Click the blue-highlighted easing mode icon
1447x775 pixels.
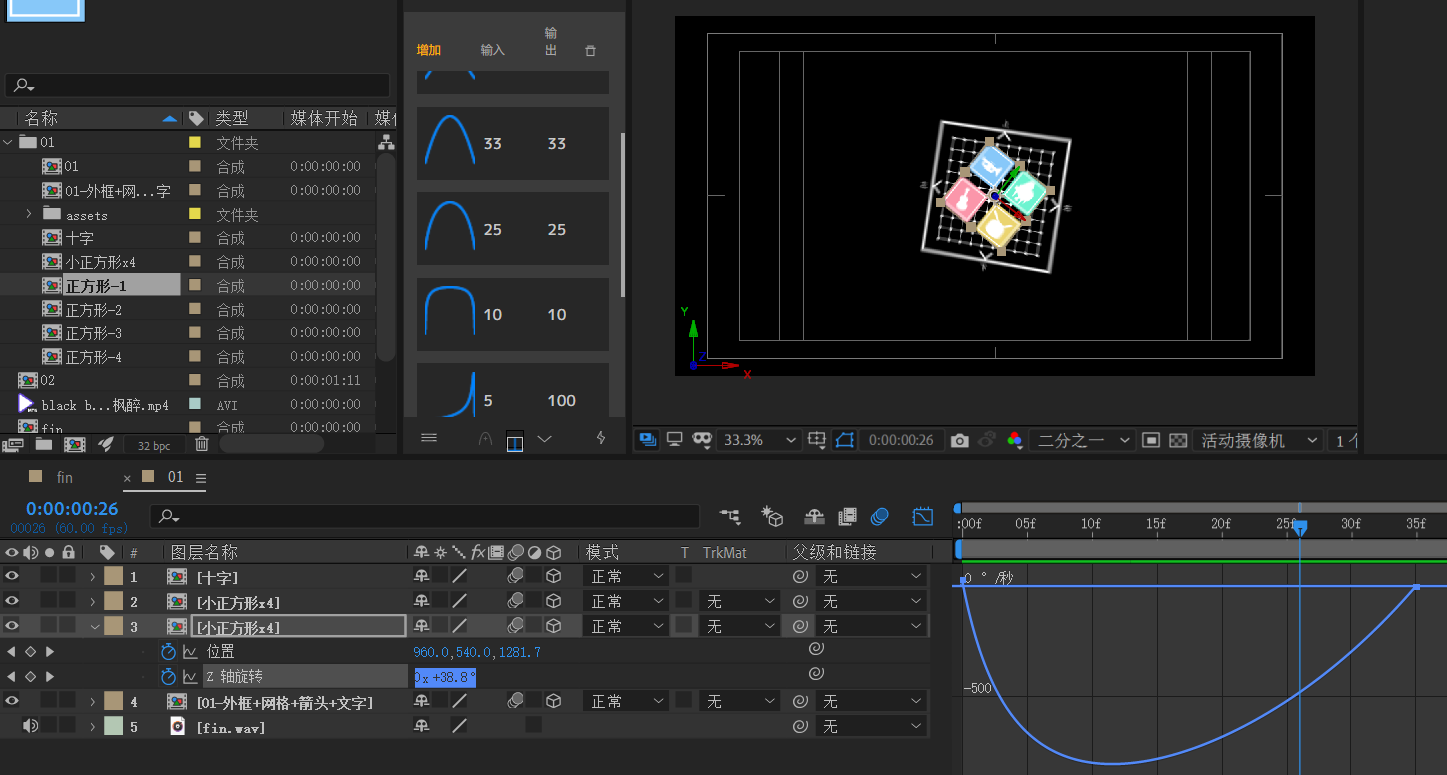(515, 440)
